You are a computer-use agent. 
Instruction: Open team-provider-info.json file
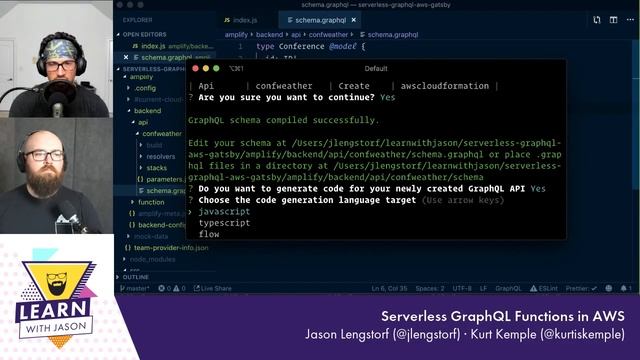click(x=167, y=248)
